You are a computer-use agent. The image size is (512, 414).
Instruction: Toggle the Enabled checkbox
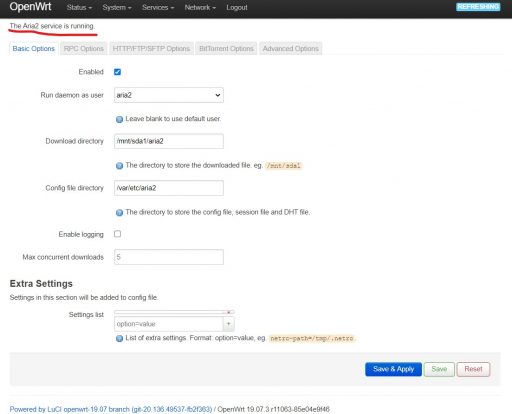[x=117, y=72]
